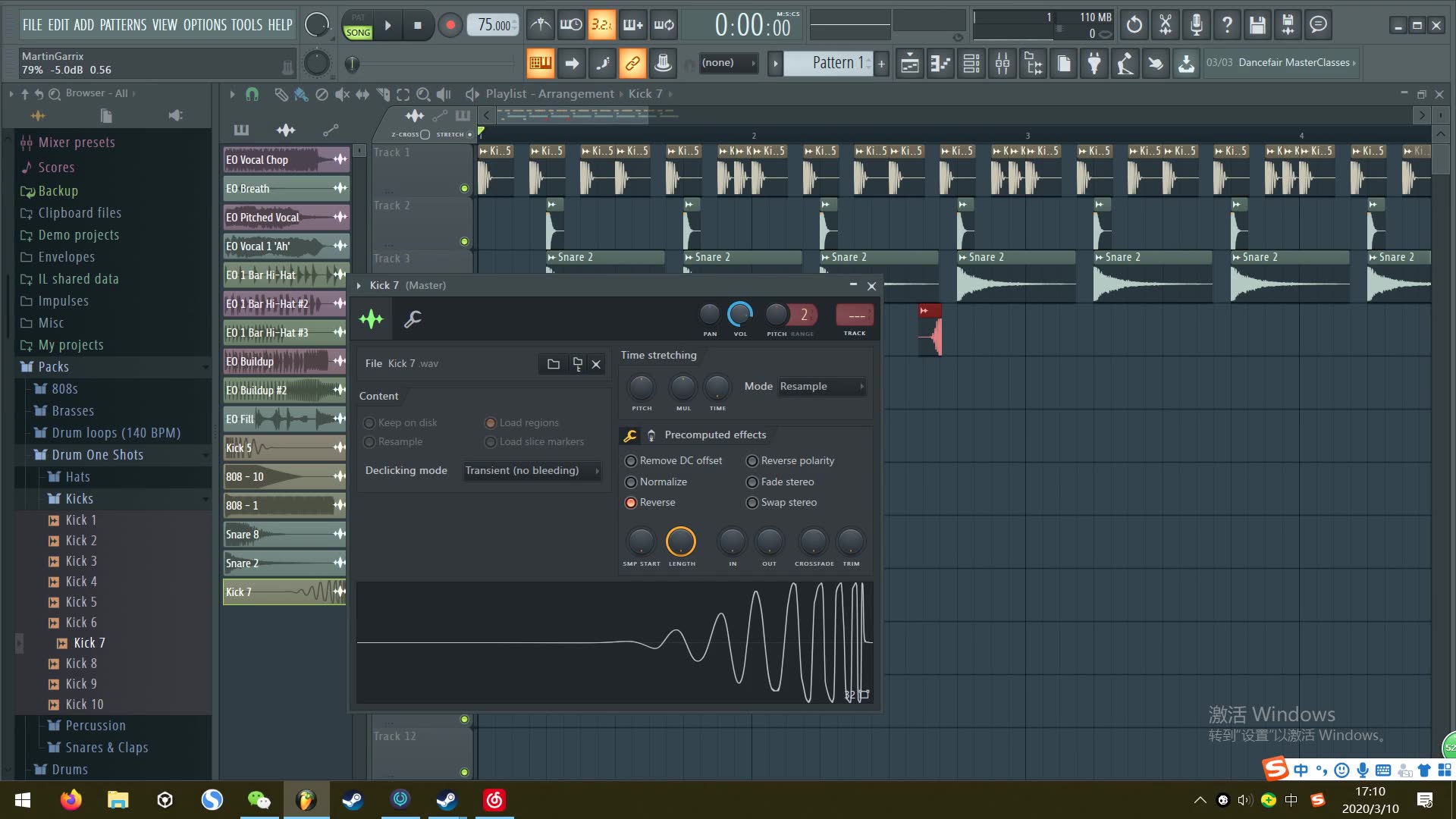Image resolution: width=1456 pixels, height=819 pixels.
Task: Show browser current project file icon
Action: point(106,116)
